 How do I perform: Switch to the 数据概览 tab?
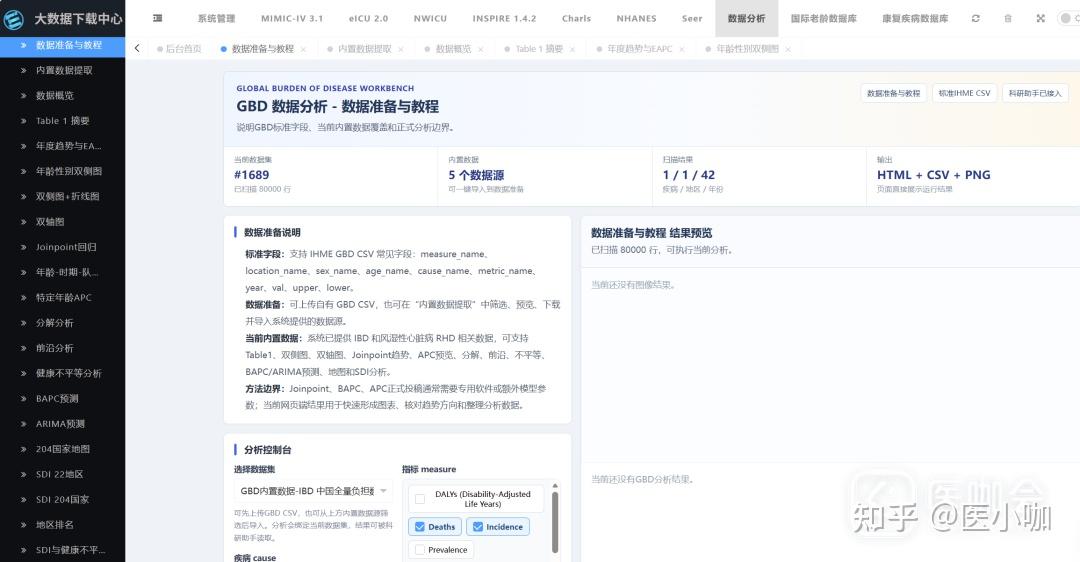click(448, 49)
